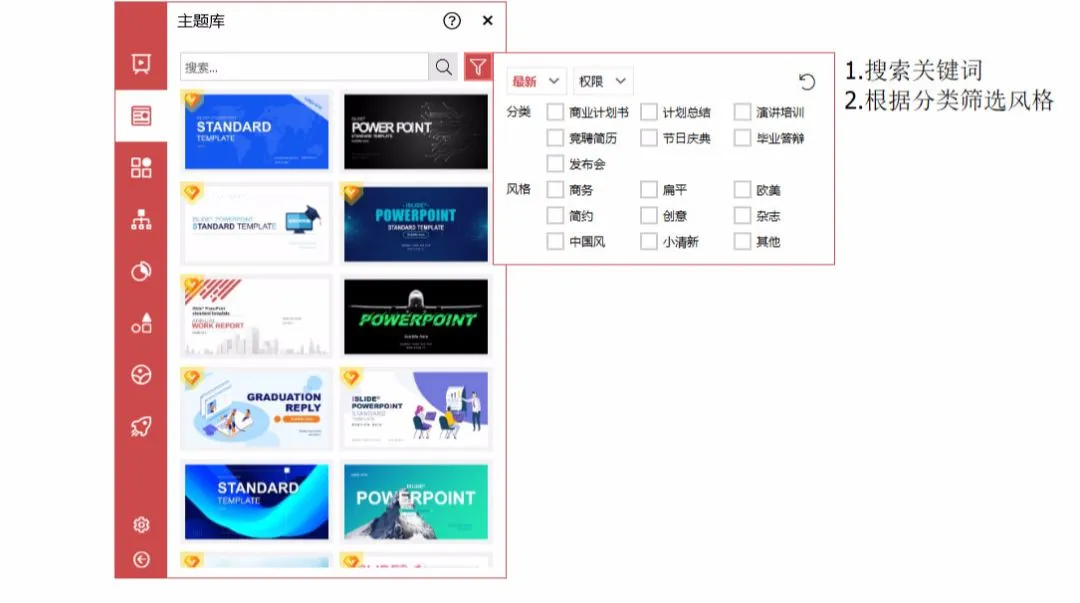Open the 权限 dropdown
This screenshot has height=603, width=1080.
[x=602, y=81]
